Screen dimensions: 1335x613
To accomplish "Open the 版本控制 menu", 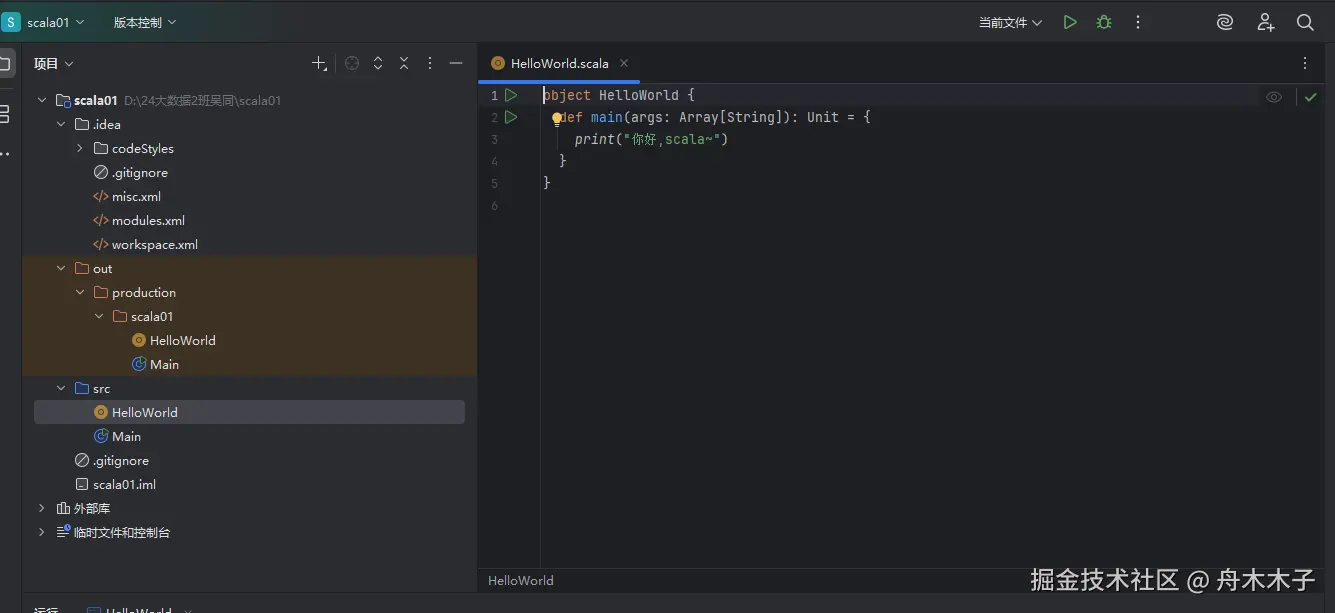I will 144,22.
